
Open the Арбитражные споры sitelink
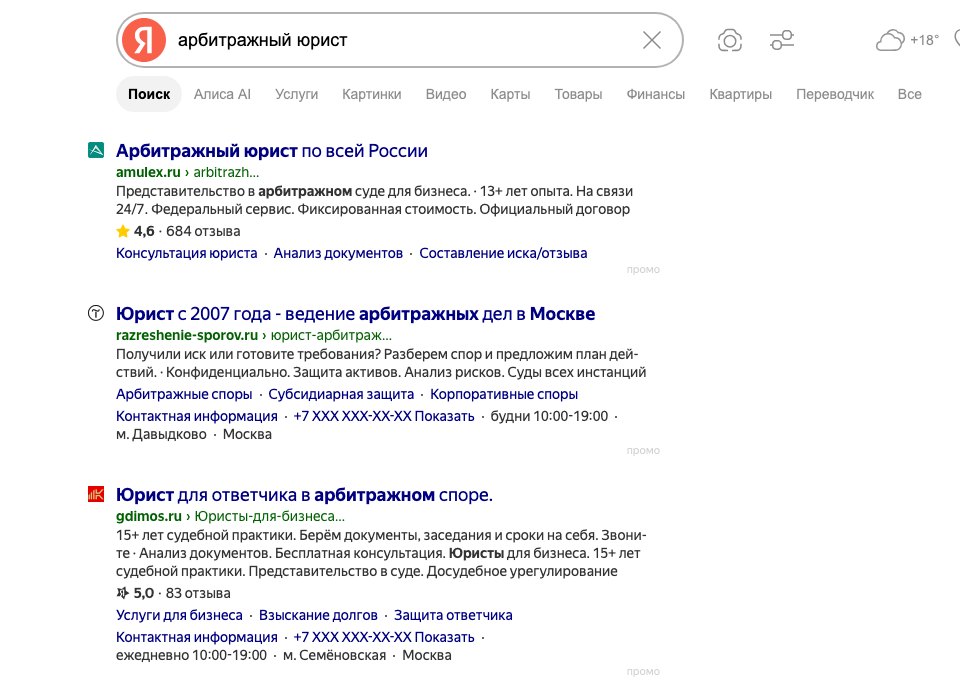(184, 394)
